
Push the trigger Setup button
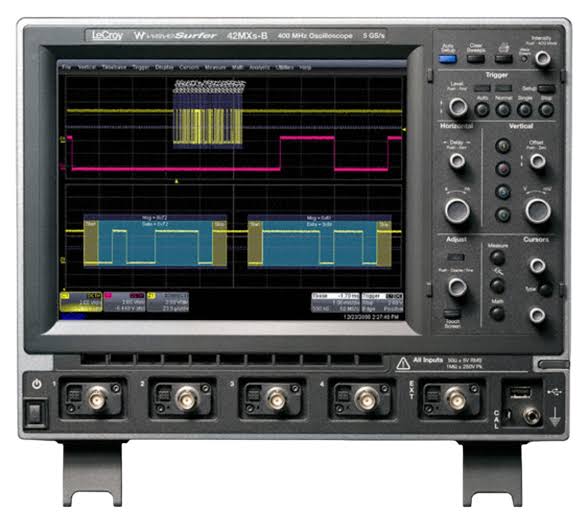546,89
